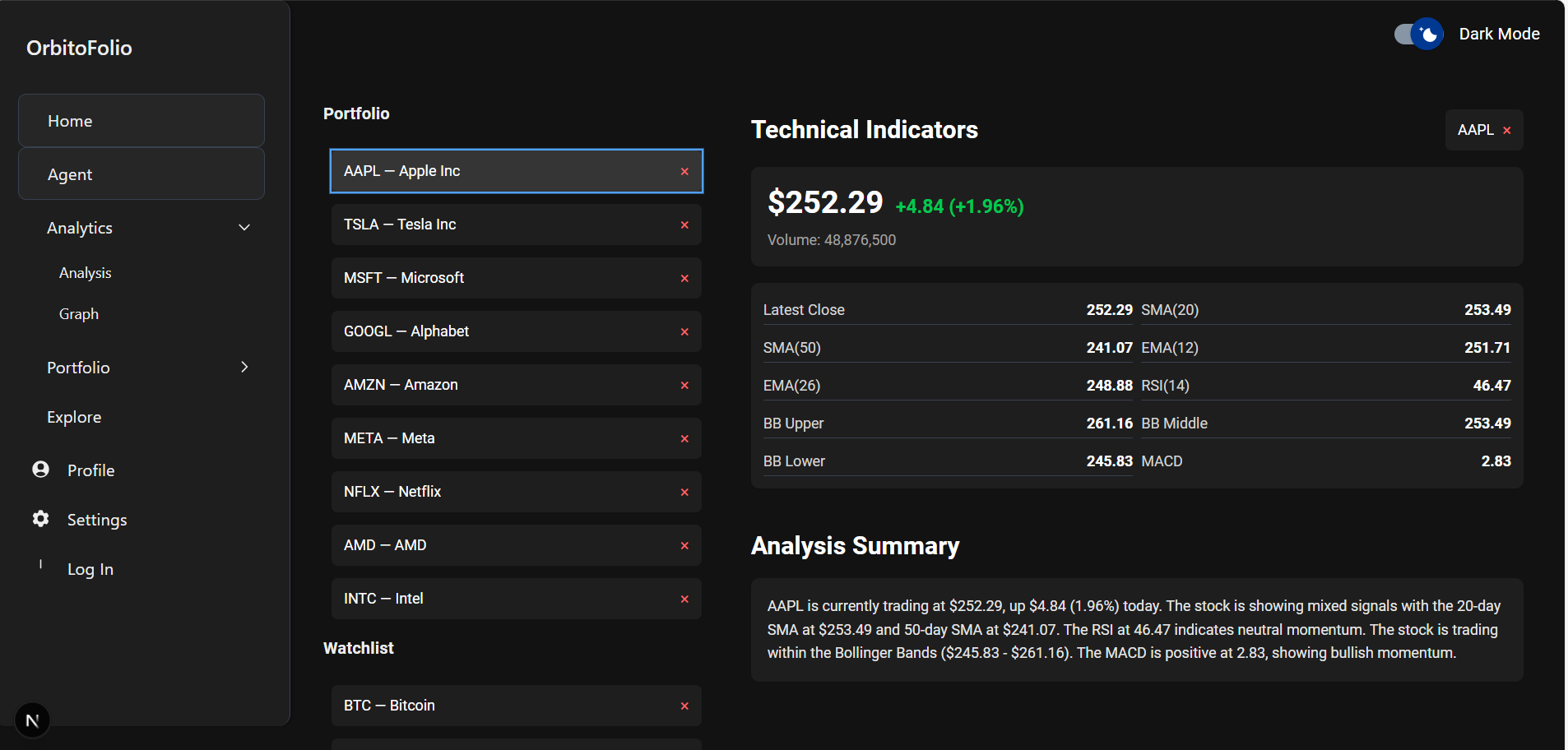The image size is (1568, 750).
Task: Click the BB Middle indicator row
Action: click(x=1326, y=424)
